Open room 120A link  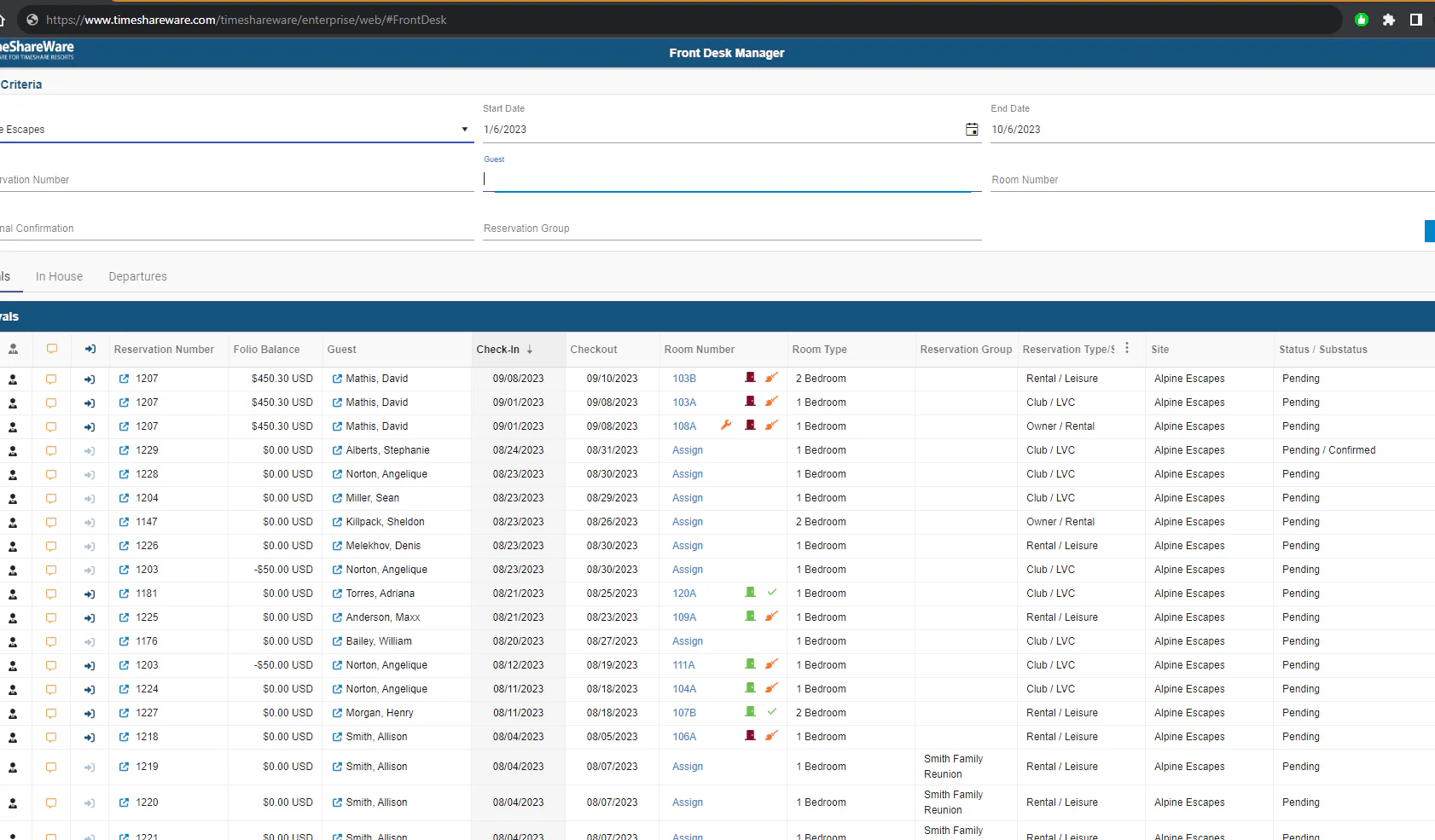(684, 594)
